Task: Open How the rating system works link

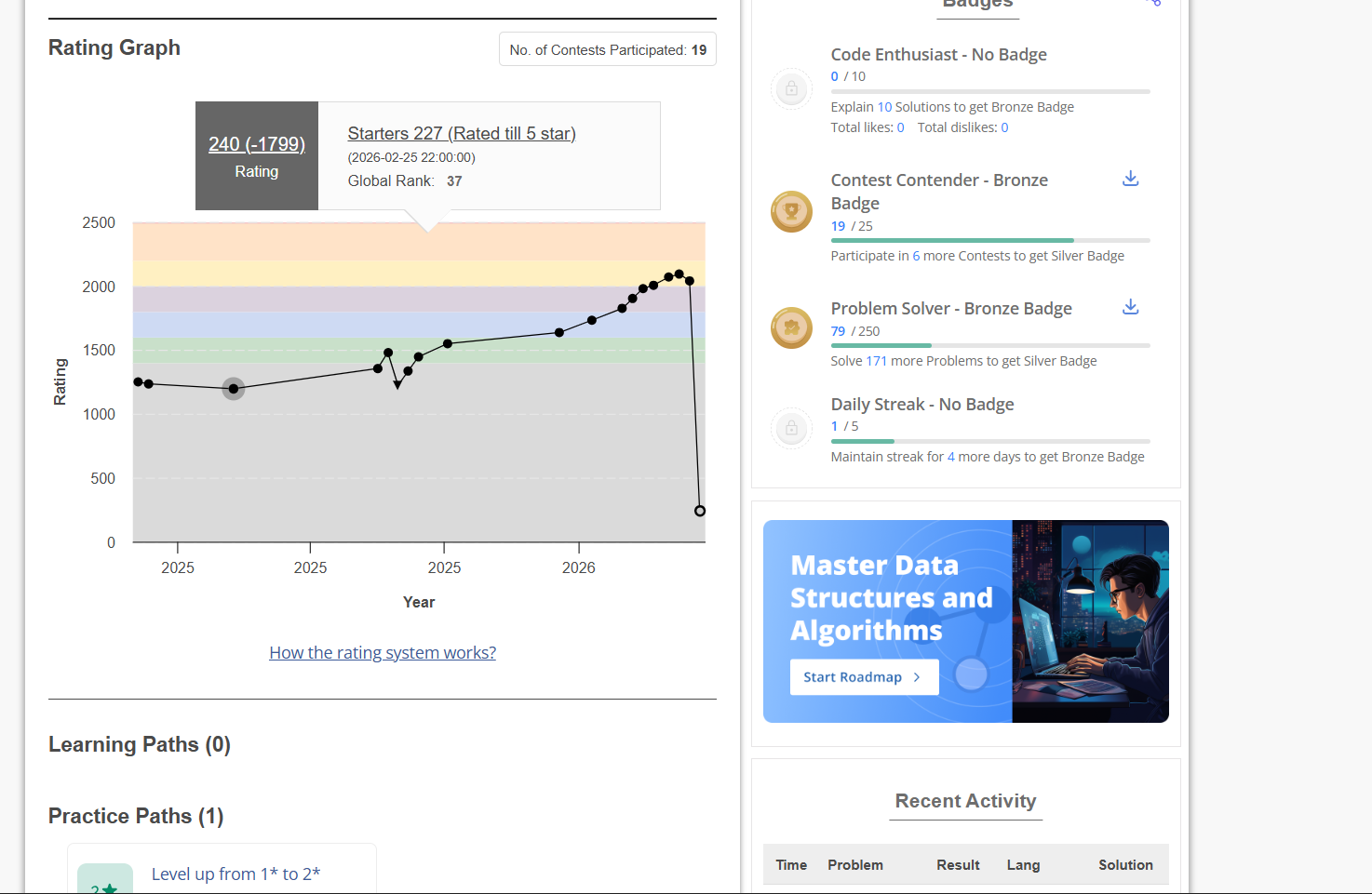Action: point(383,652)
